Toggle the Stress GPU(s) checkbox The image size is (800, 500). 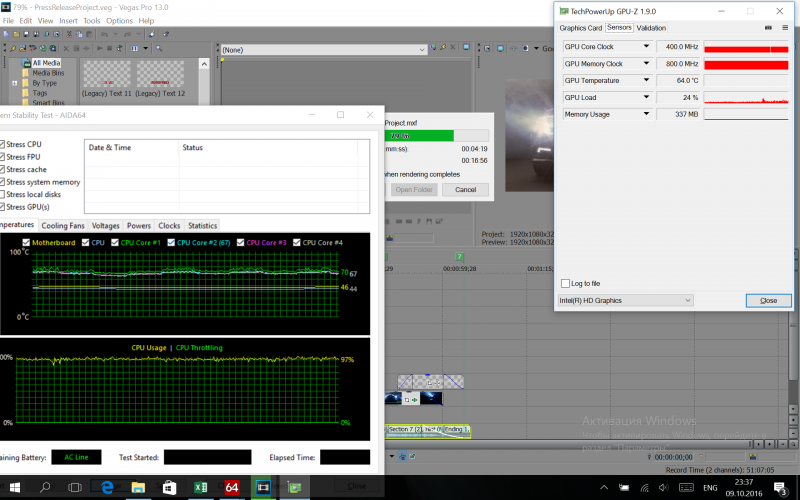click(3, 207)
